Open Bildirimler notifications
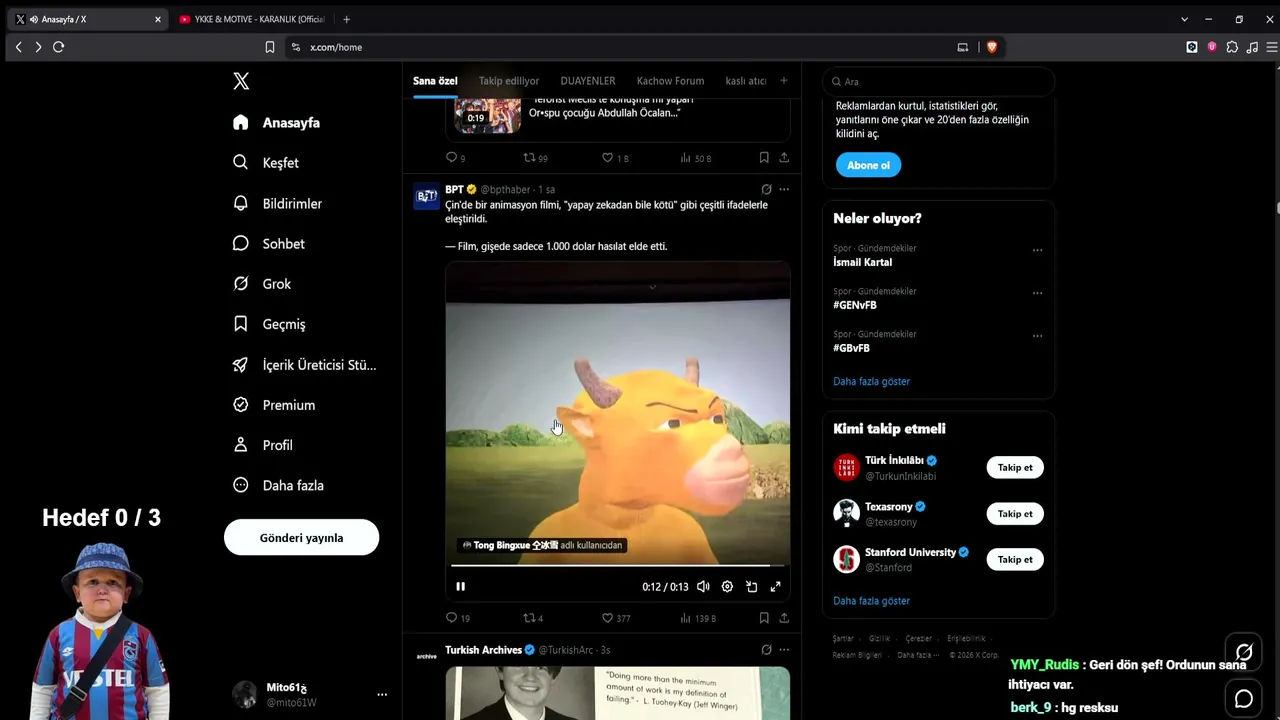Viewport: 1280px width, 720px height. point(277,203)
